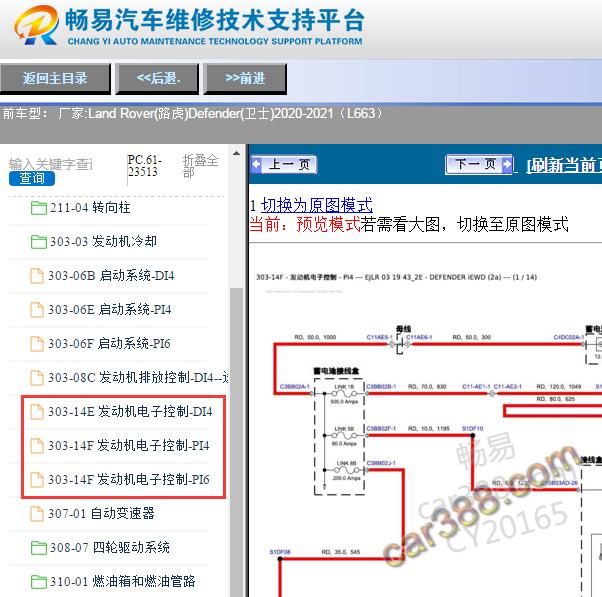602x597 pixels.
Task: Click the 下一页 next page button
Action: click(x=479, y=165)
